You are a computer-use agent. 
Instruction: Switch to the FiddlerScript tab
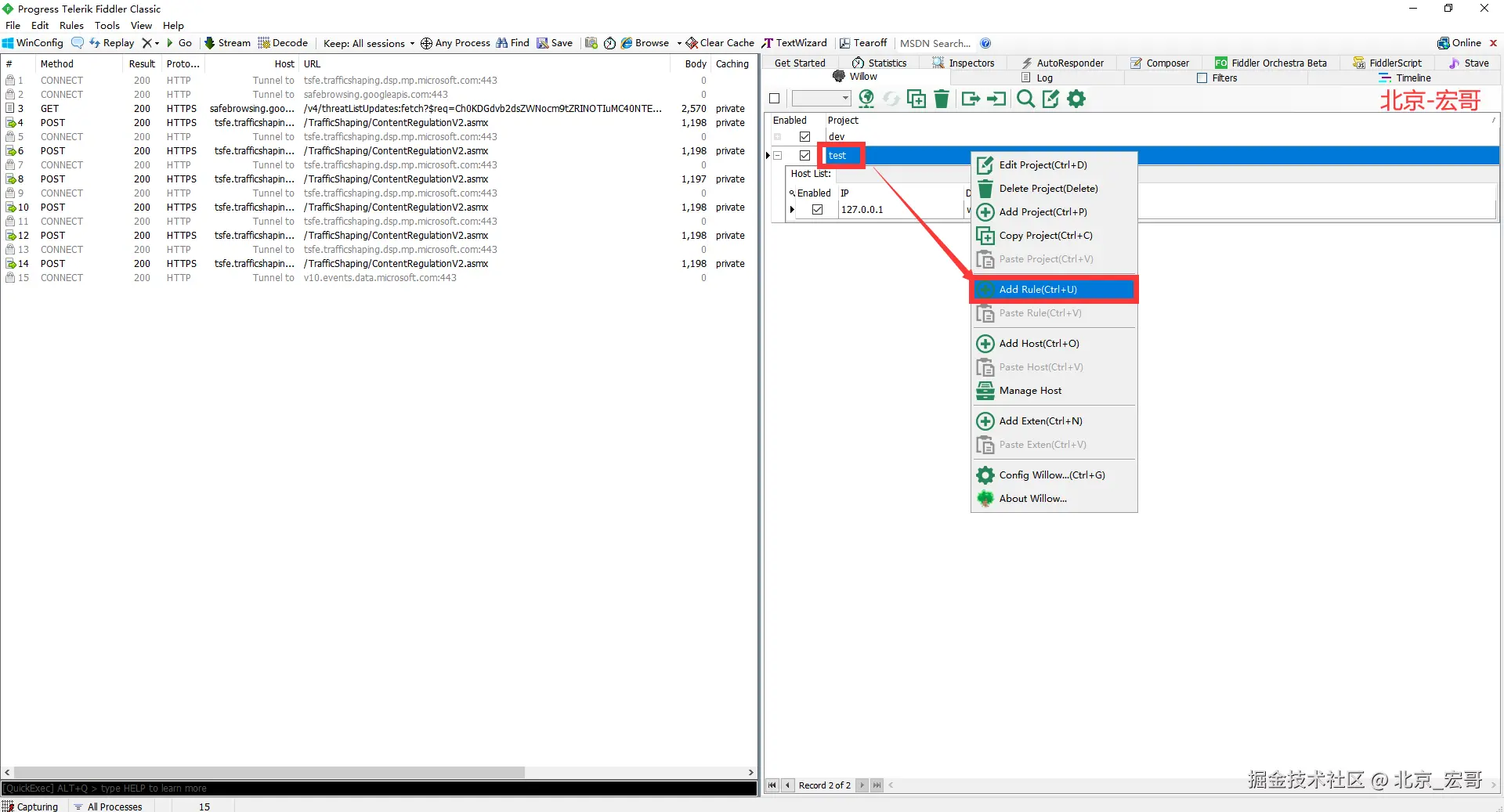[x=1386, y=63]
